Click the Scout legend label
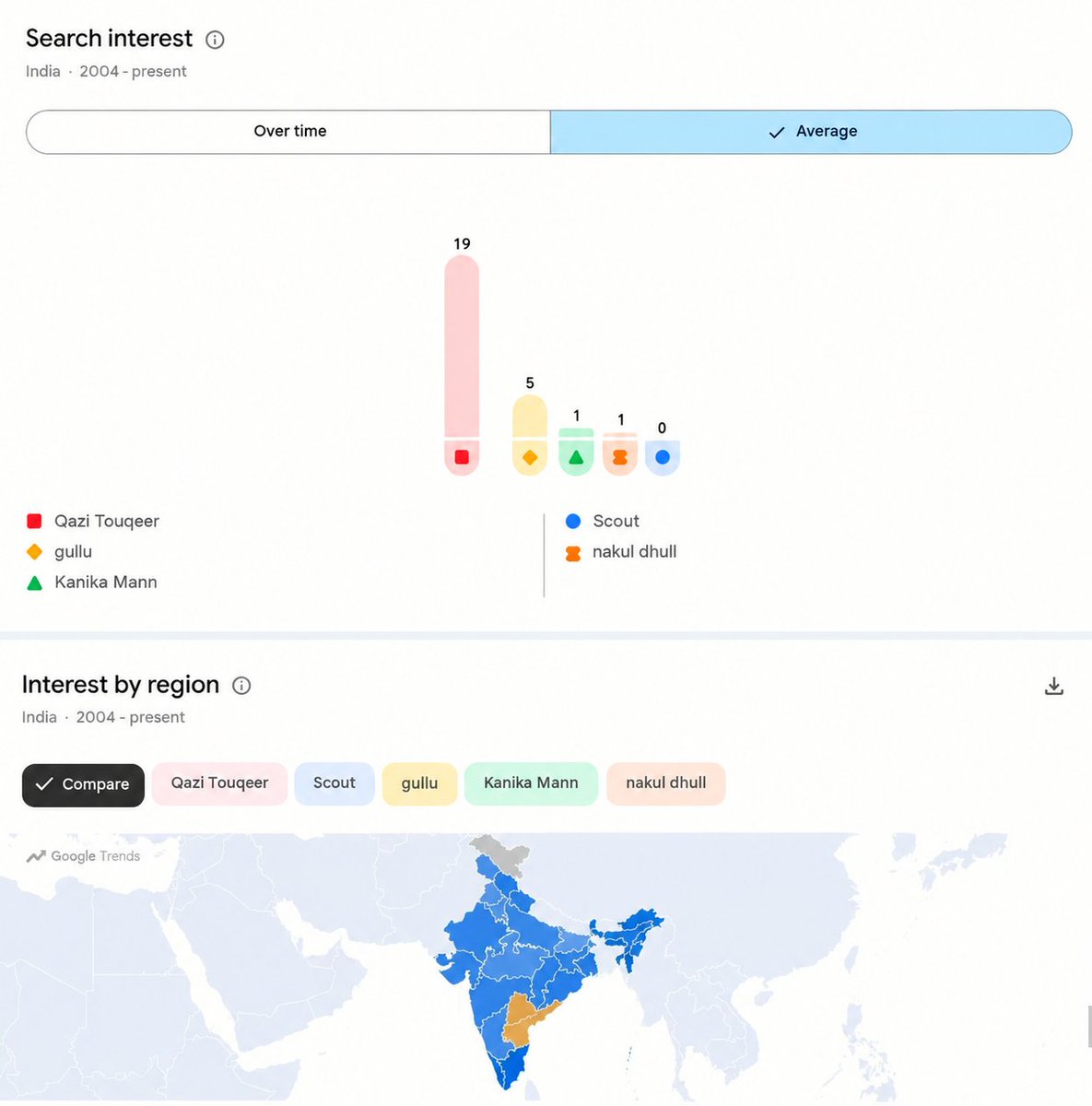Image resolution: width=1092 pixels, height=1106 pixels. pyautogui.click(x=616, y=521)
